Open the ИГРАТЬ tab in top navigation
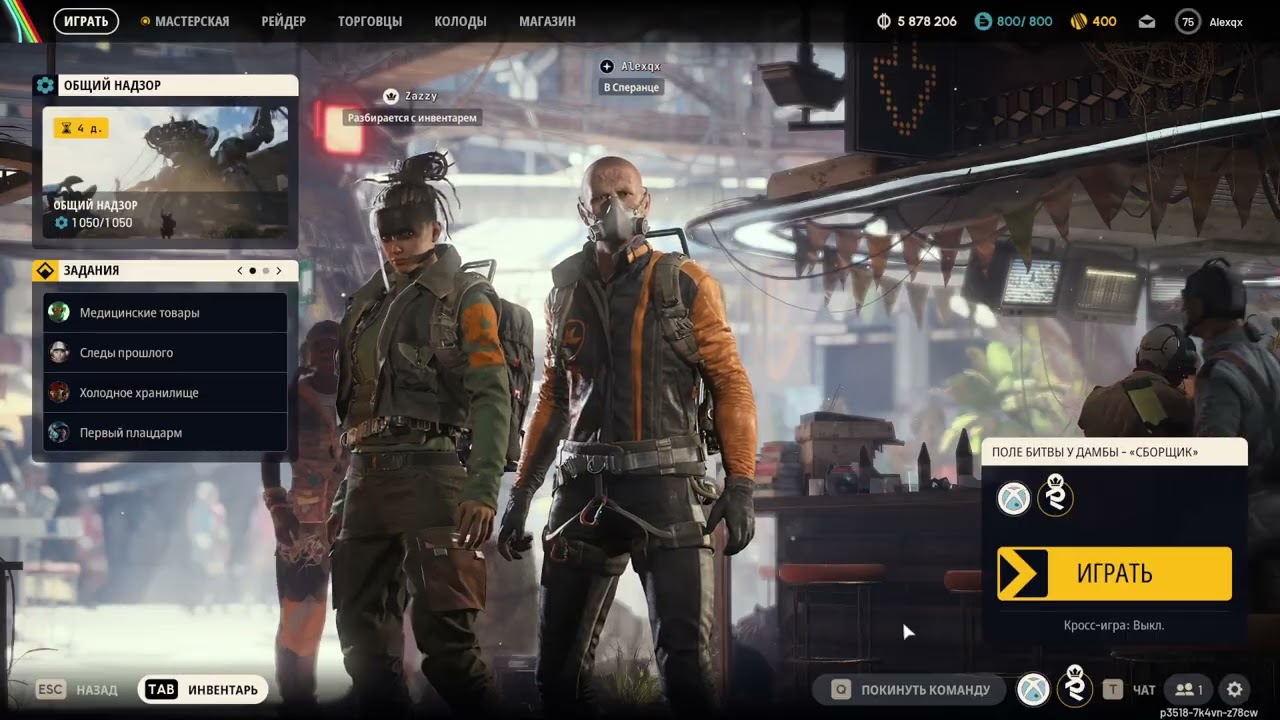 (86, 21)
